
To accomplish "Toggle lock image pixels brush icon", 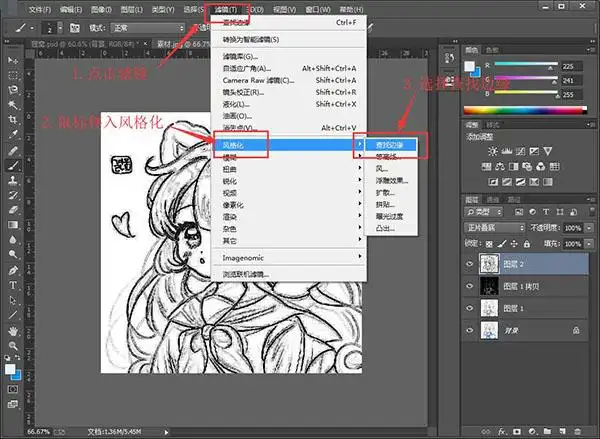I will pyautogui.click(x=502, y=243).
